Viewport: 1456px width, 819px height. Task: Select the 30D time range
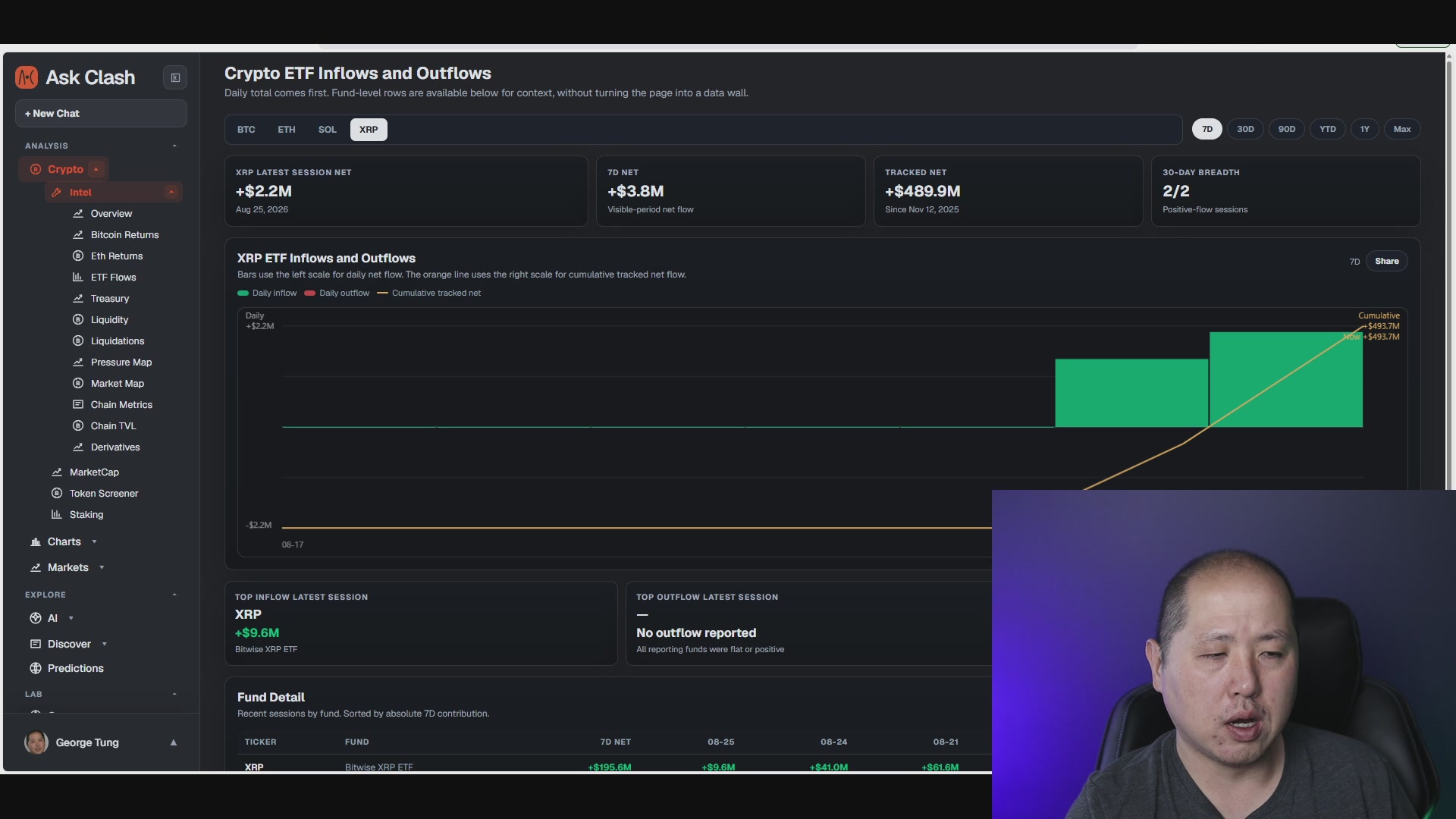1245,129
